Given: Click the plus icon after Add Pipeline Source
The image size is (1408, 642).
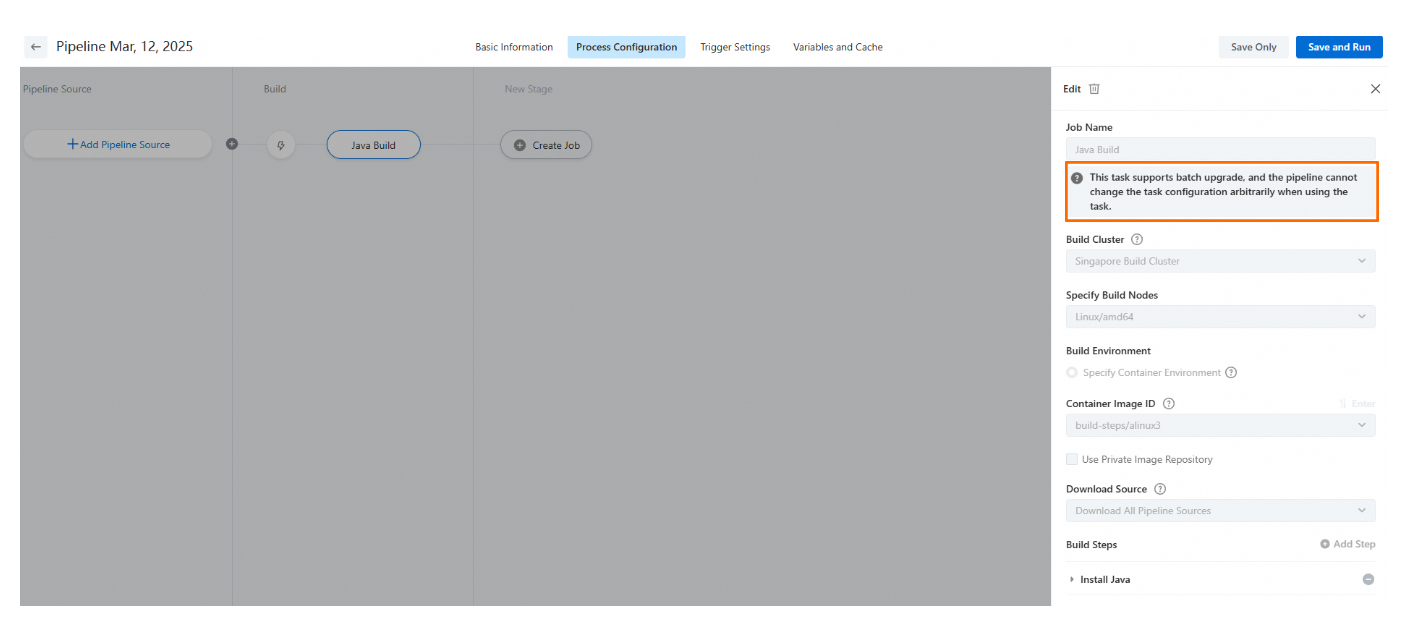Looking at the screenshot, I should [x=232, y=144].
